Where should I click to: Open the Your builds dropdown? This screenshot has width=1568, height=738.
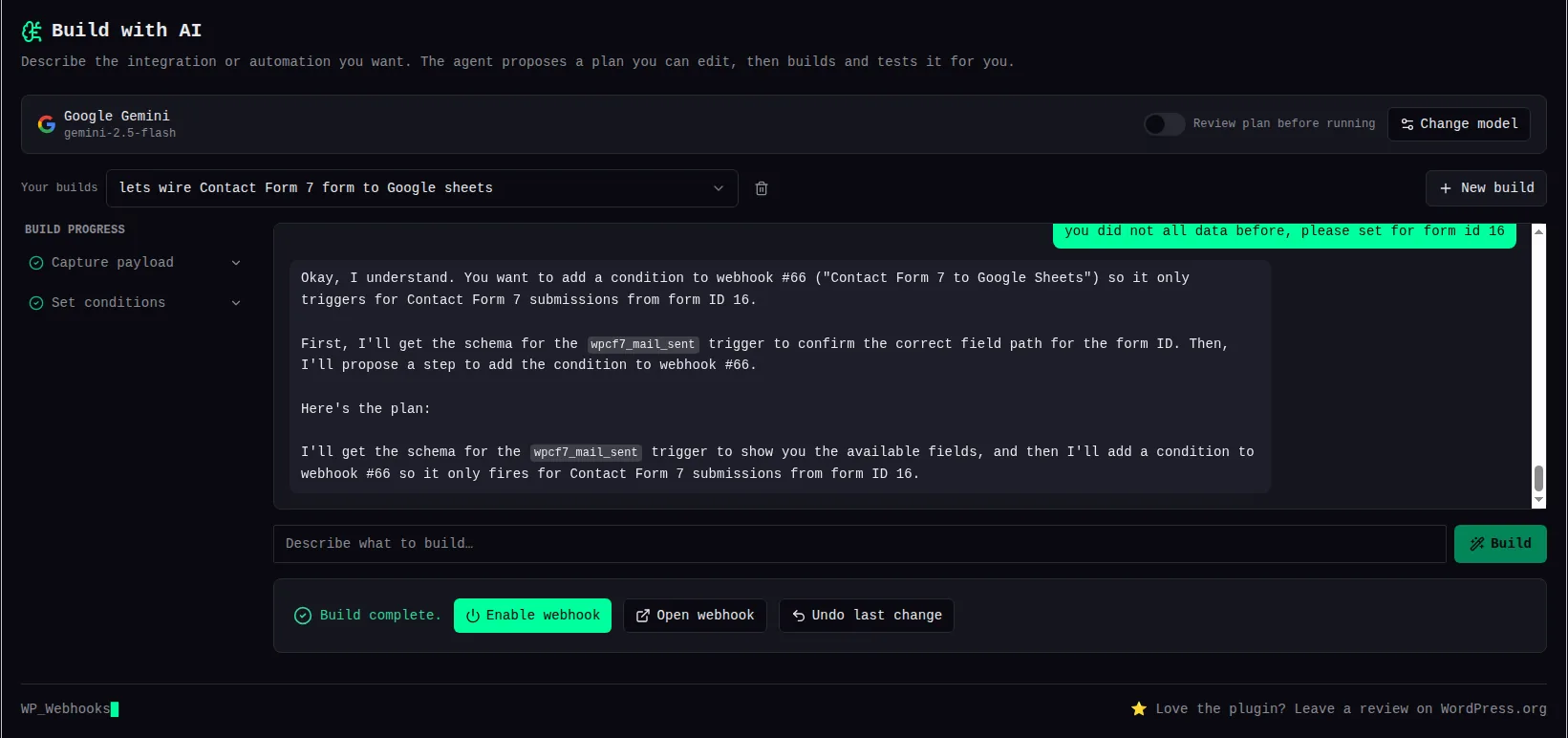422,188
